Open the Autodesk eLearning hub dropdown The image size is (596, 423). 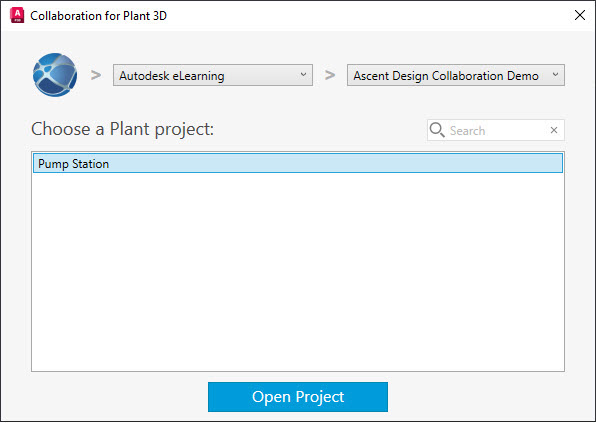pyautogui.click(x=212, y=75)
